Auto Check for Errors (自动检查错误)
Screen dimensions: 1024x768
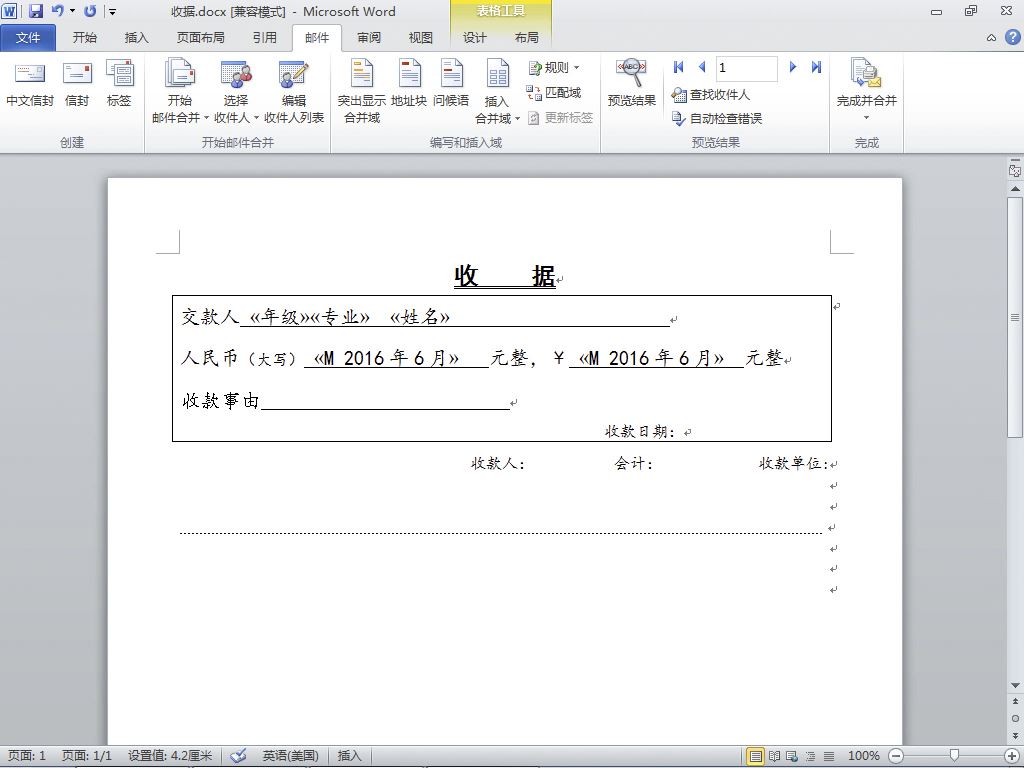coord(716,118)
